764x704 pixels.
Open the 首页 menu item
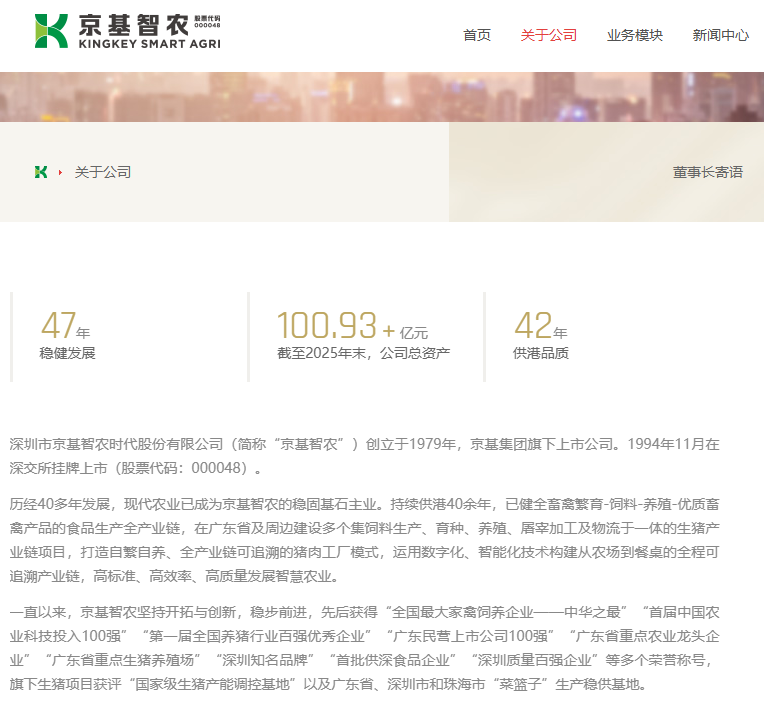(x=477, y=35)
